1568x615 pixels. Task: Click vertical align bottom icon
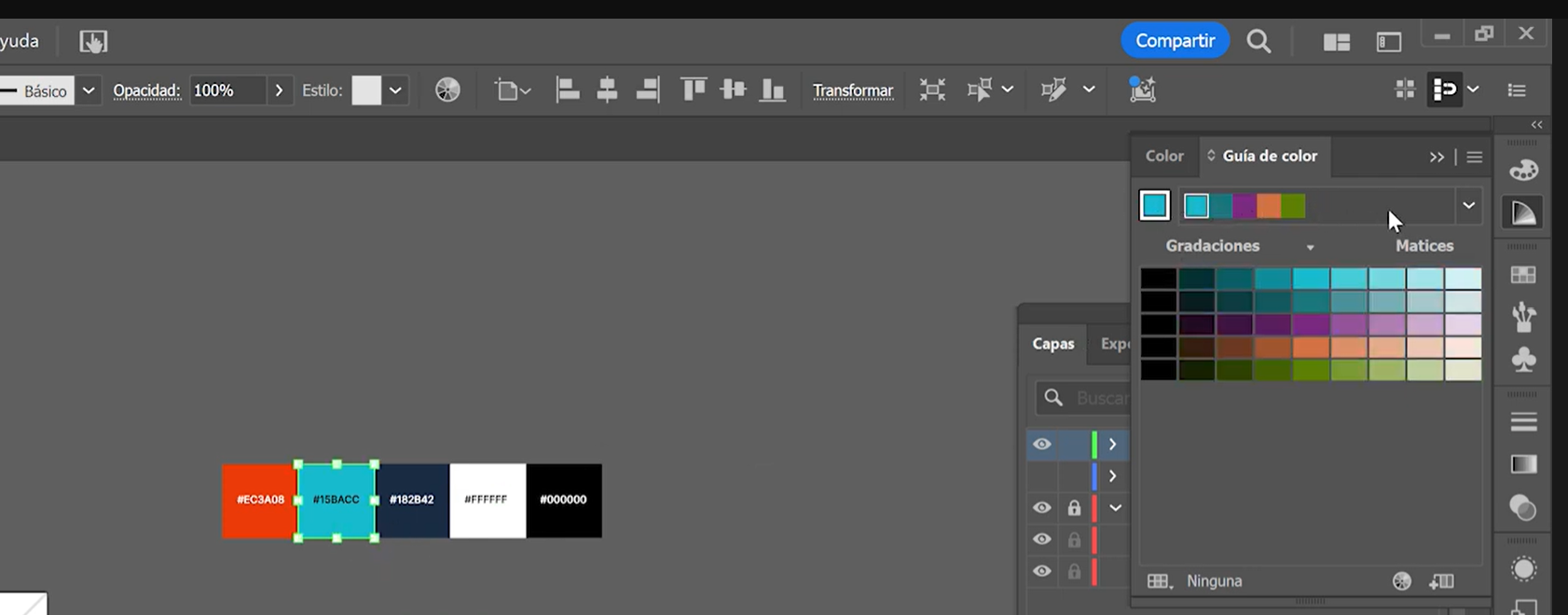(773, 90)
